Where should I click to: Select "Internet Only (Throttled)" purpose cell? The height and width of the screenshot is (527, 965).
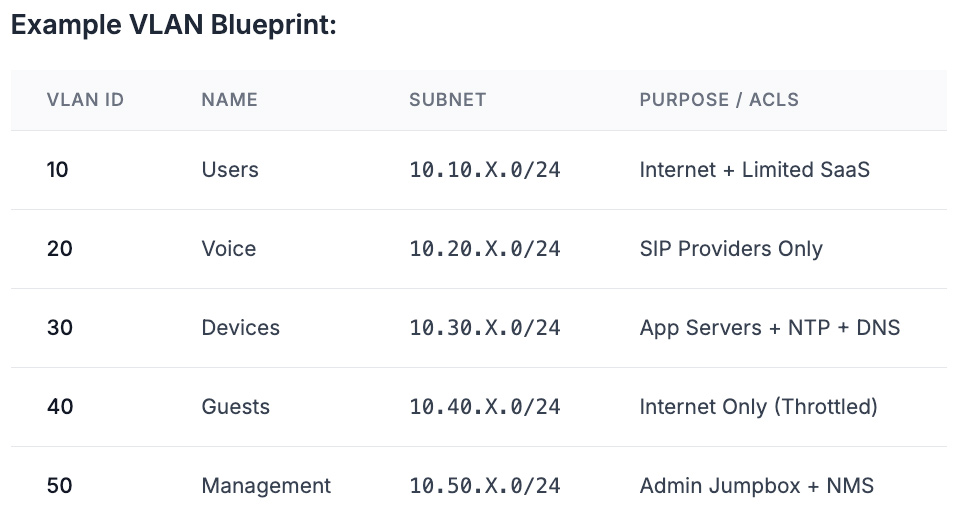[758, 407]
